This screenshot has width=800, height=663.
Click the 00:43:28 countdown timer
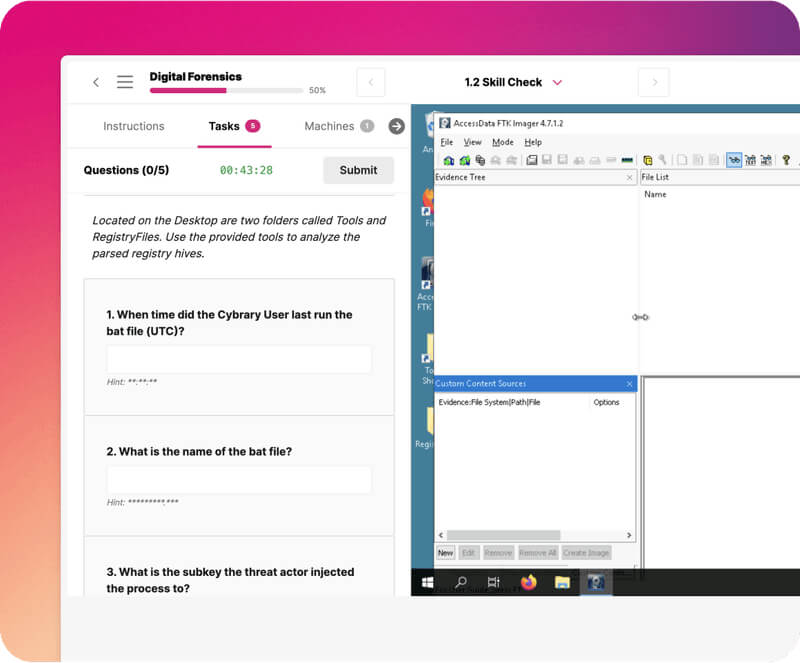pos(246,170)
